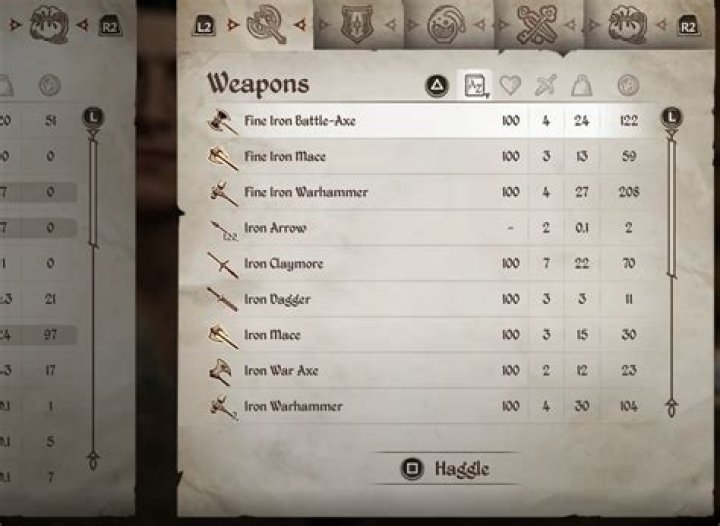Sort weapons by sword damage column
Screen dimensions: 720x526
(x=546, y=85)
